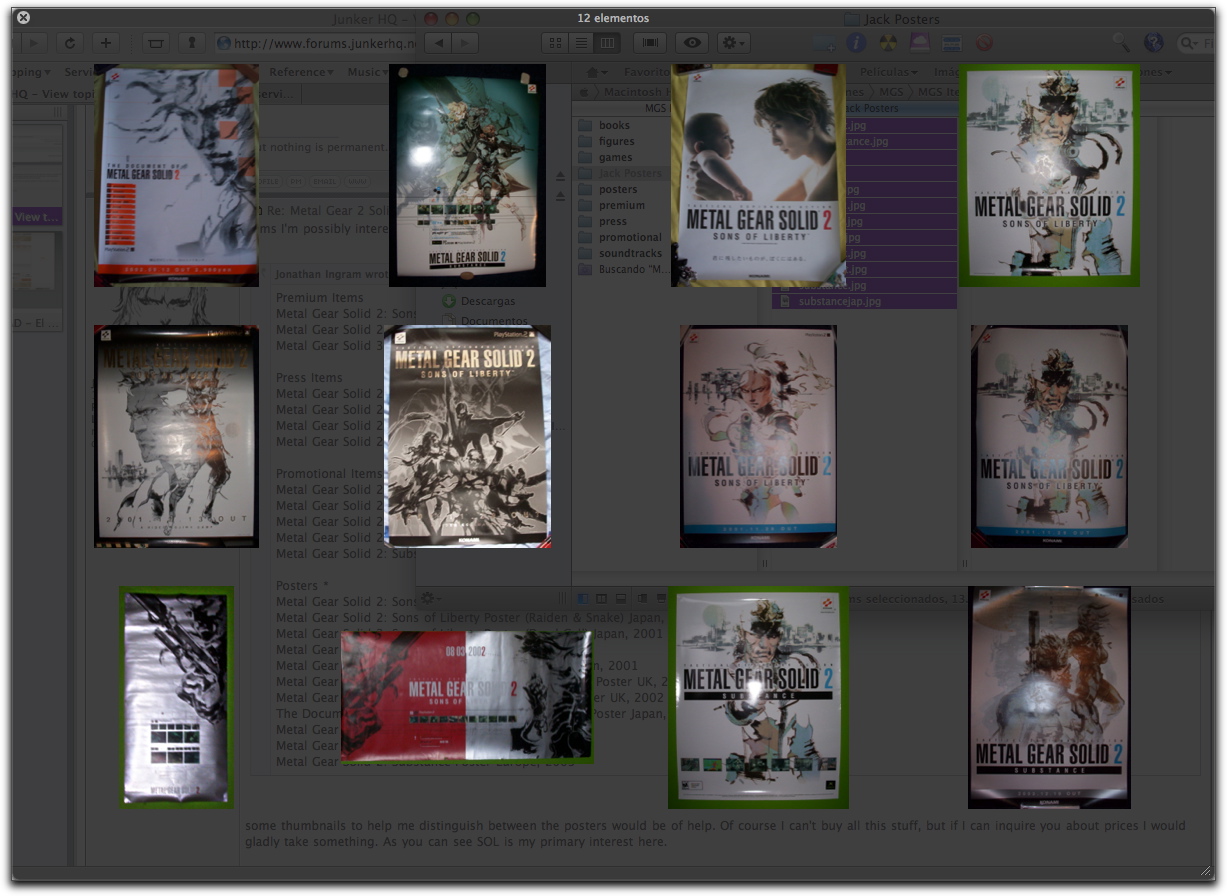1227x896 pixels.
Task: Open the Finder gear action menu
Action: 733,43
